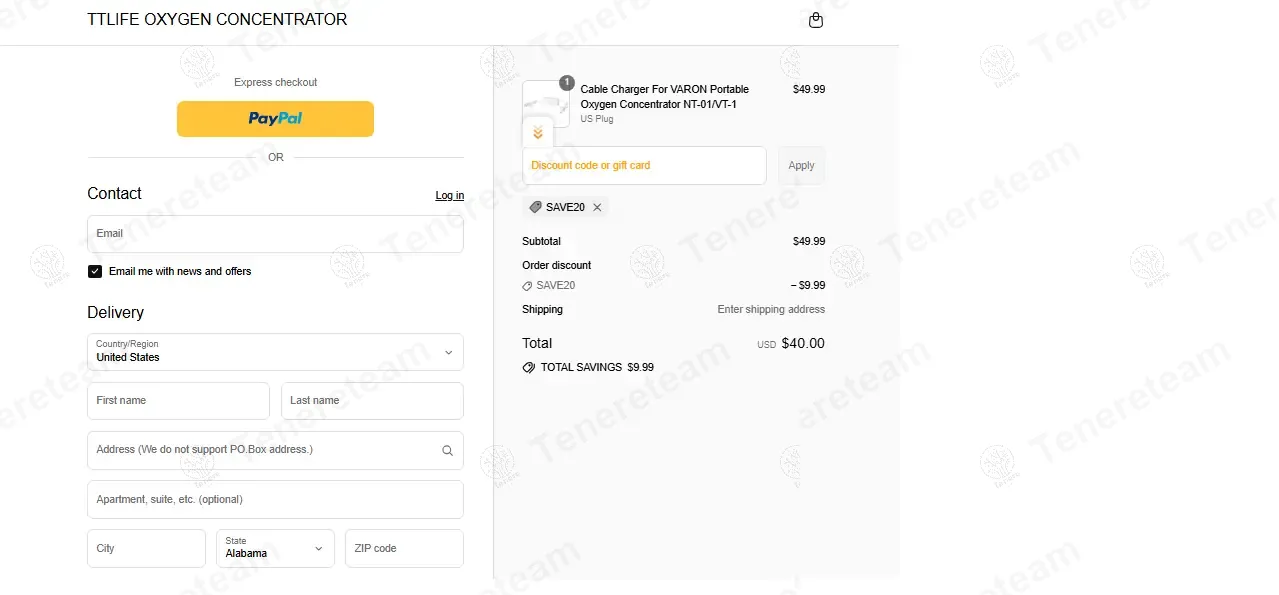Click the TOTAL SAVINGS $9.99 text
The image size is (1279, 595).
pyautogui.click(x=597, y=367)
